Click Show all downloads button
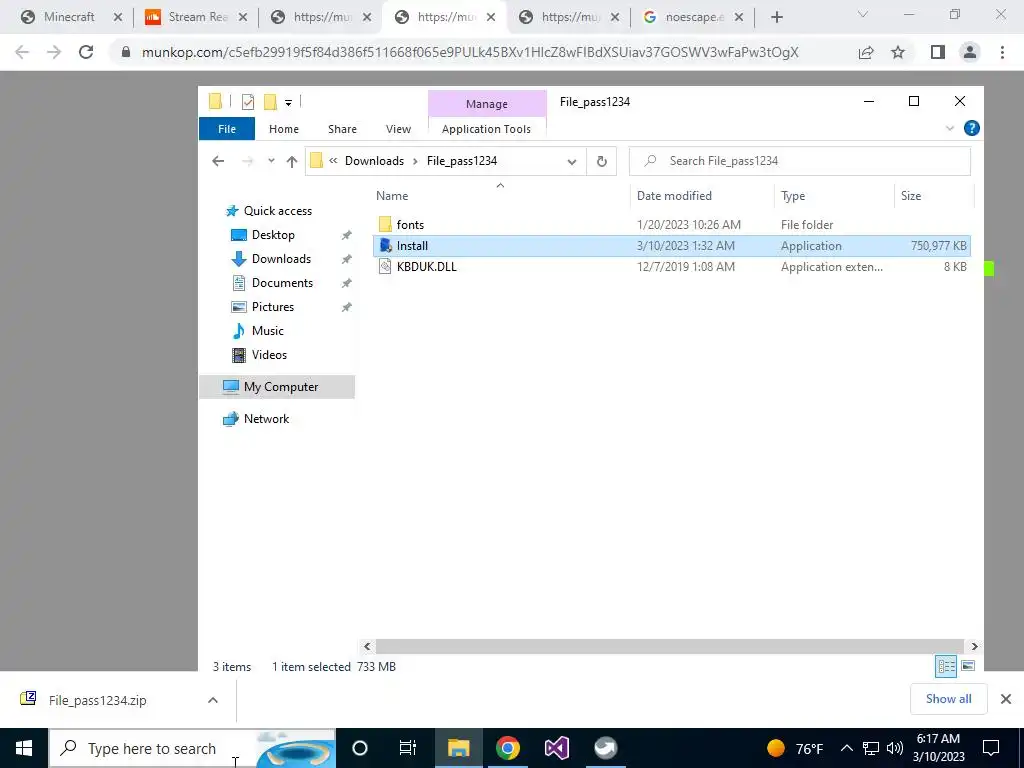 [x=948, y=699]
